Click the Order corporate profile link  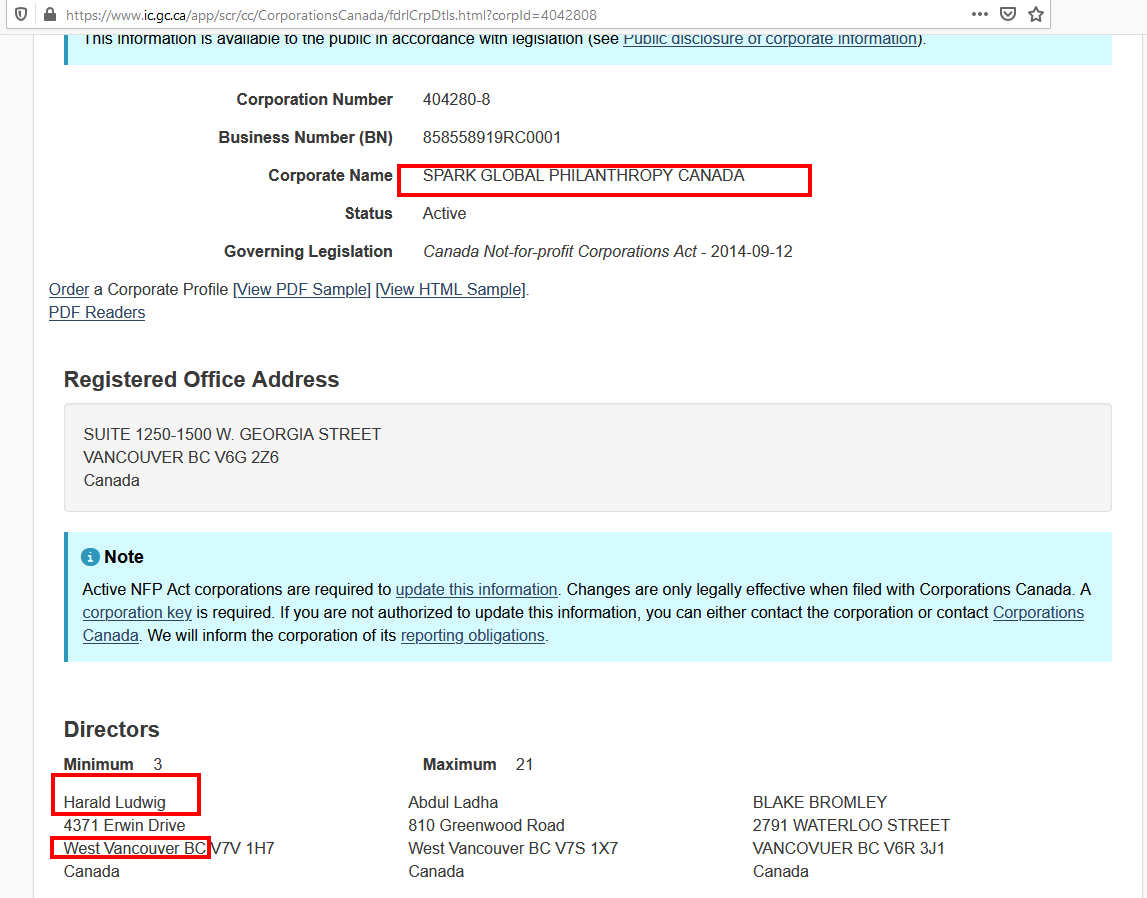coord(69,290)
